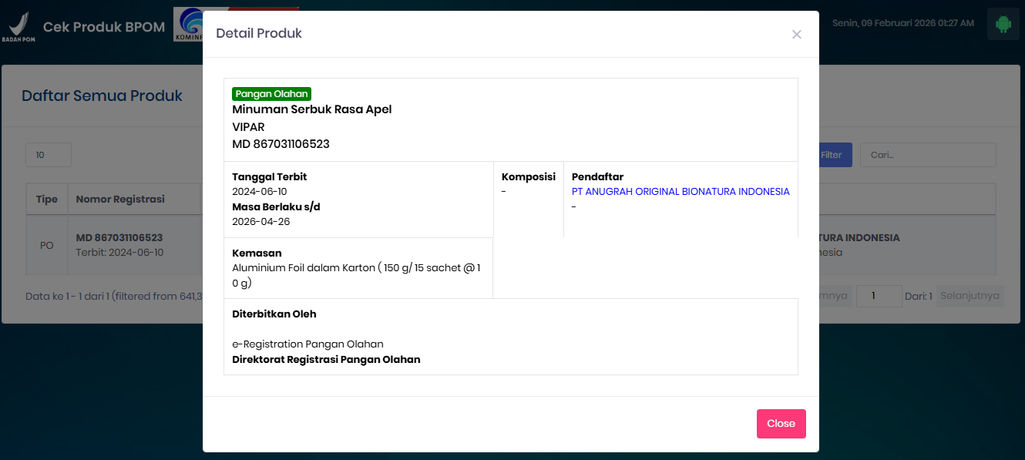Focus the Cari search field
Viewport: 1025px width, 460px height.
927,155
